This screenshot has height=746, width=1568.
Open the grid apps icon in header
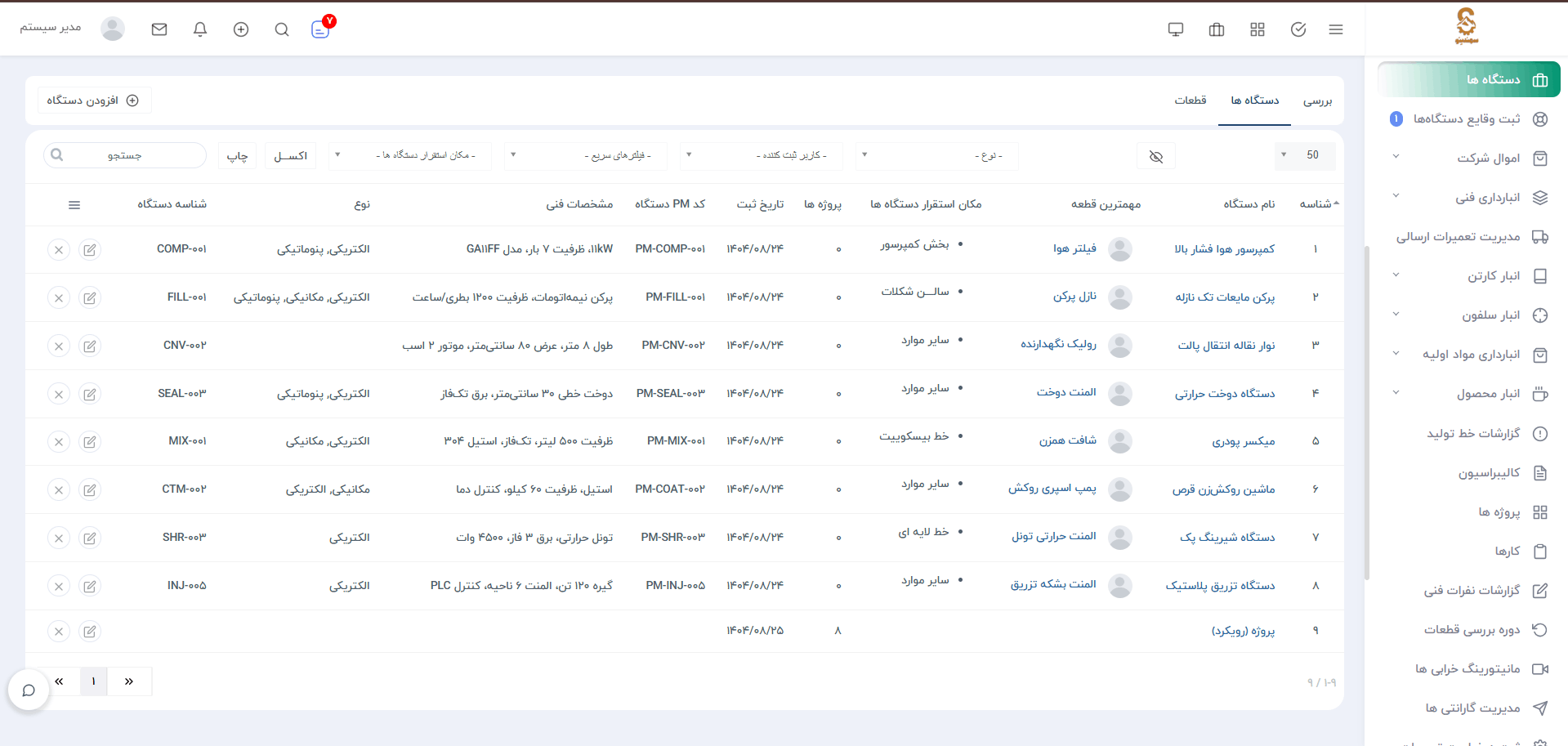1258,29
